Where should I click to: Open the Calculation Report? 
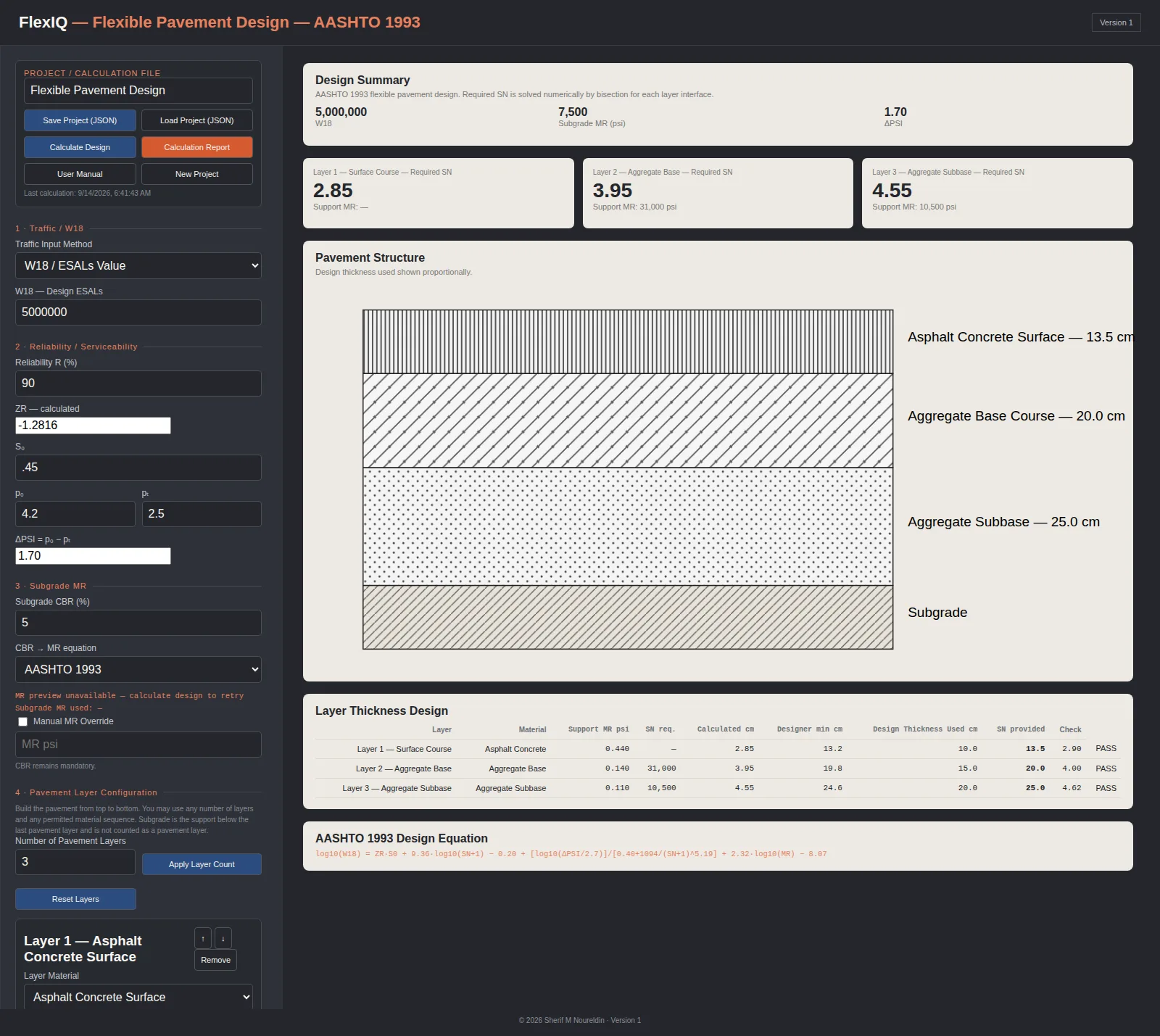197,147
